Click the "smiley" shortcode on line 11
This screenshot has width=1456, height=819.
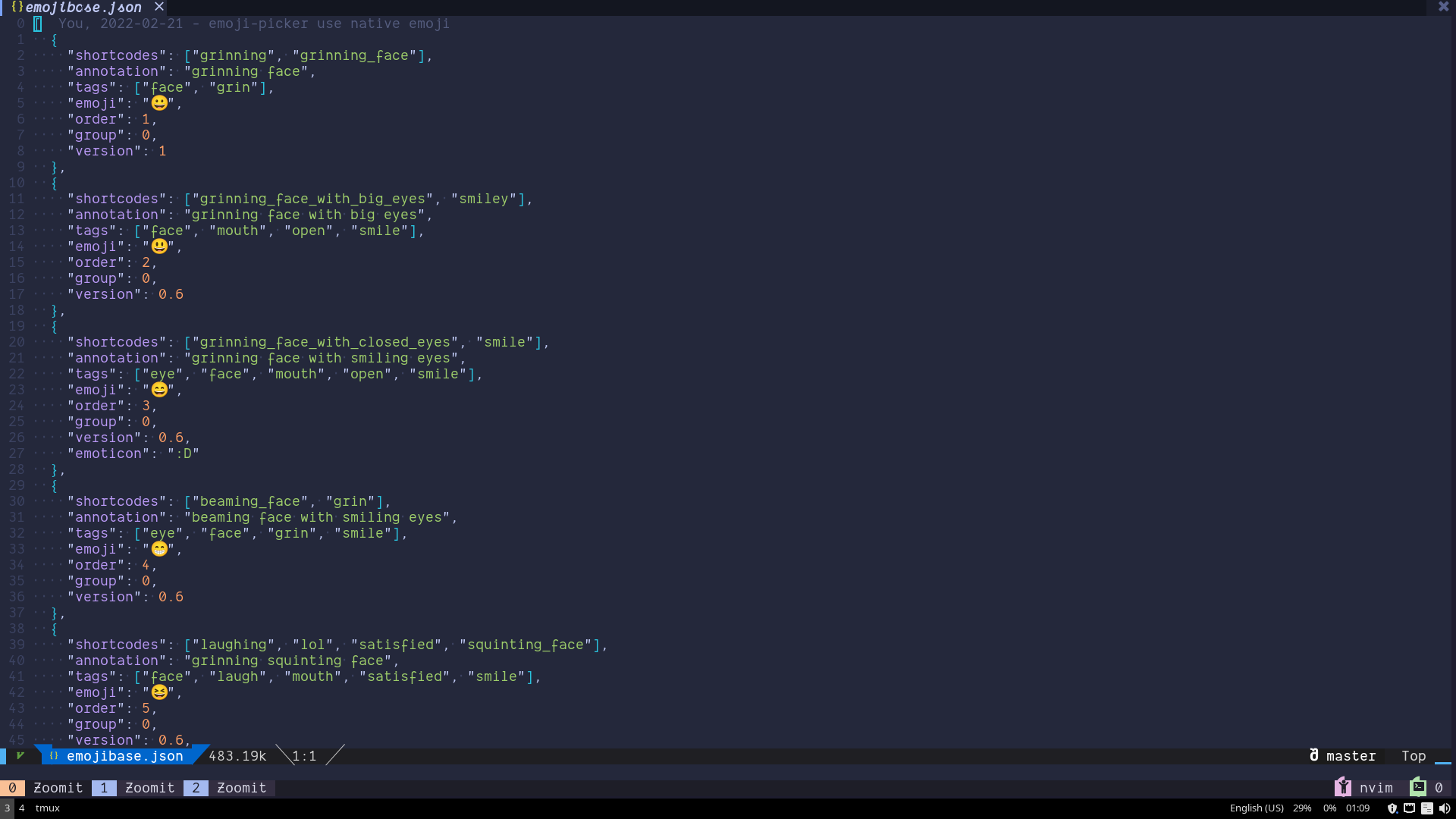coord(484,199)
